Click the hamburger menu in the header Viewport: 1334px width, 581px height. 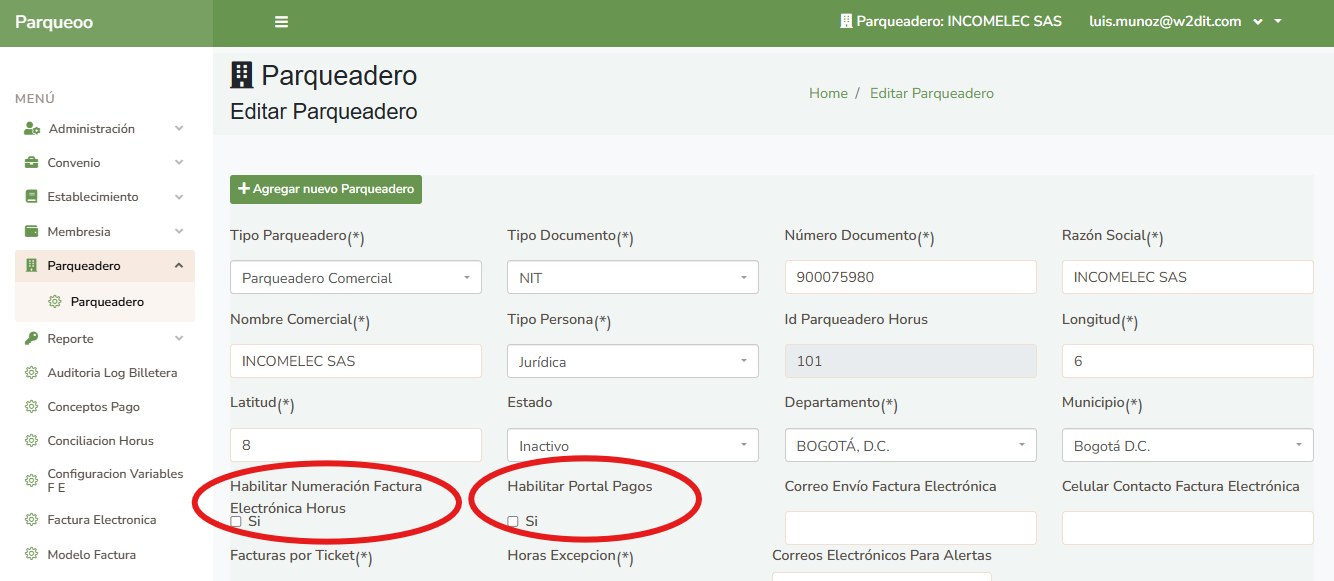click(281, 21)
